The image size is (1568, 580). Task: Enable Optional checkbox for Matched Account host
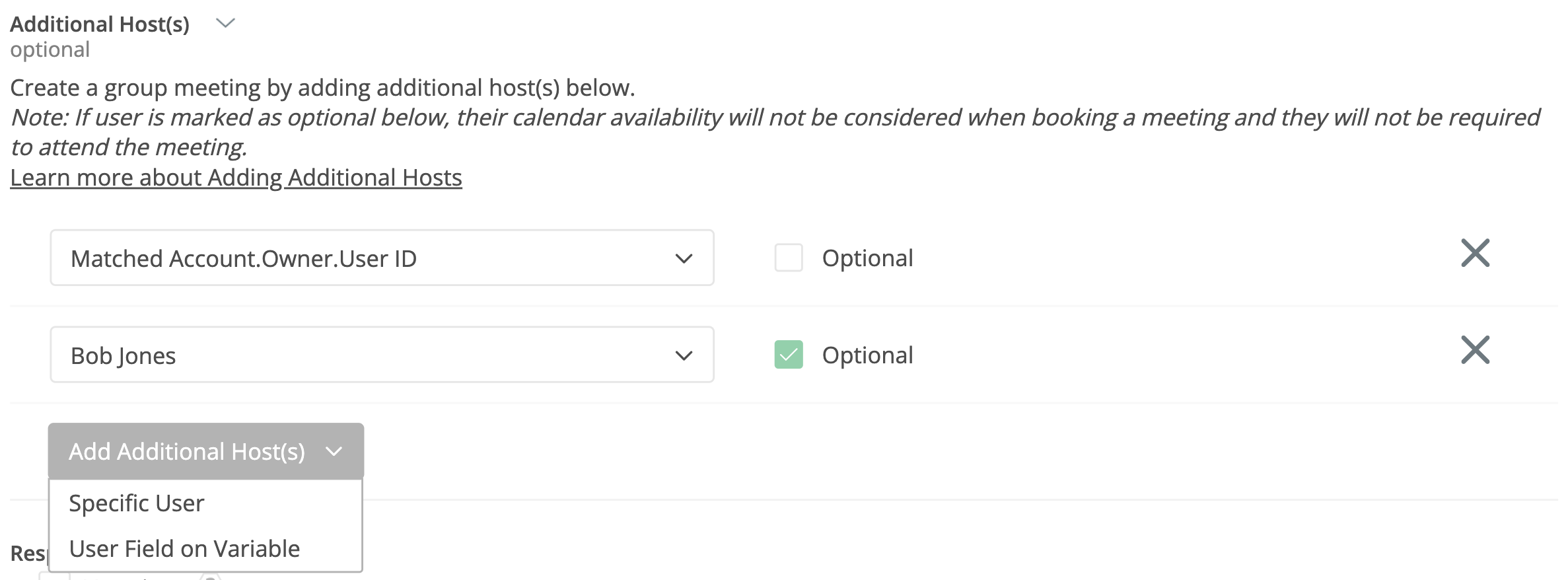click(x=788, y=258)
